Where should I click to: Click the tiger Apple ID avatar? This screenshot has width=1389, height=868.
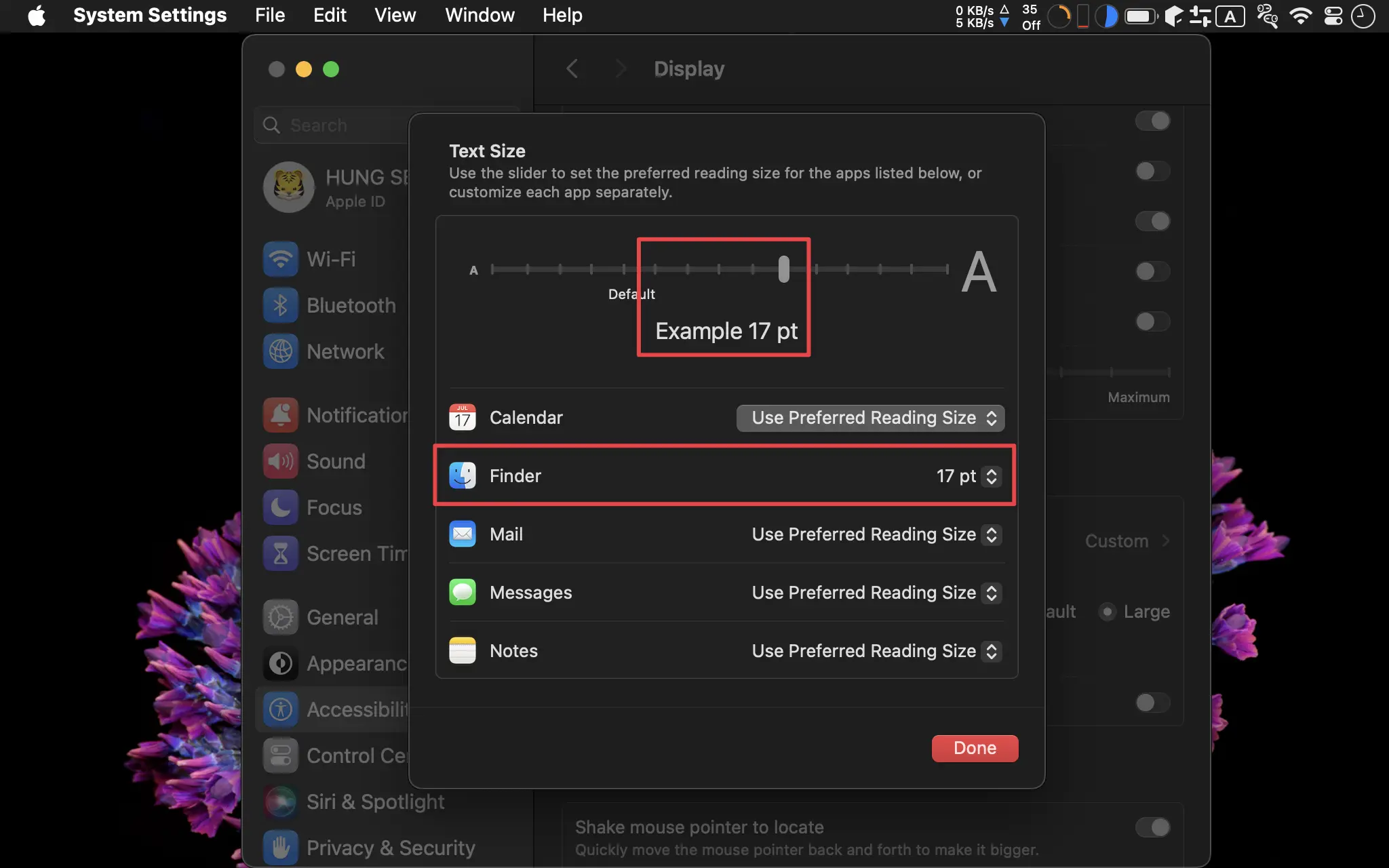pos(289,186)
